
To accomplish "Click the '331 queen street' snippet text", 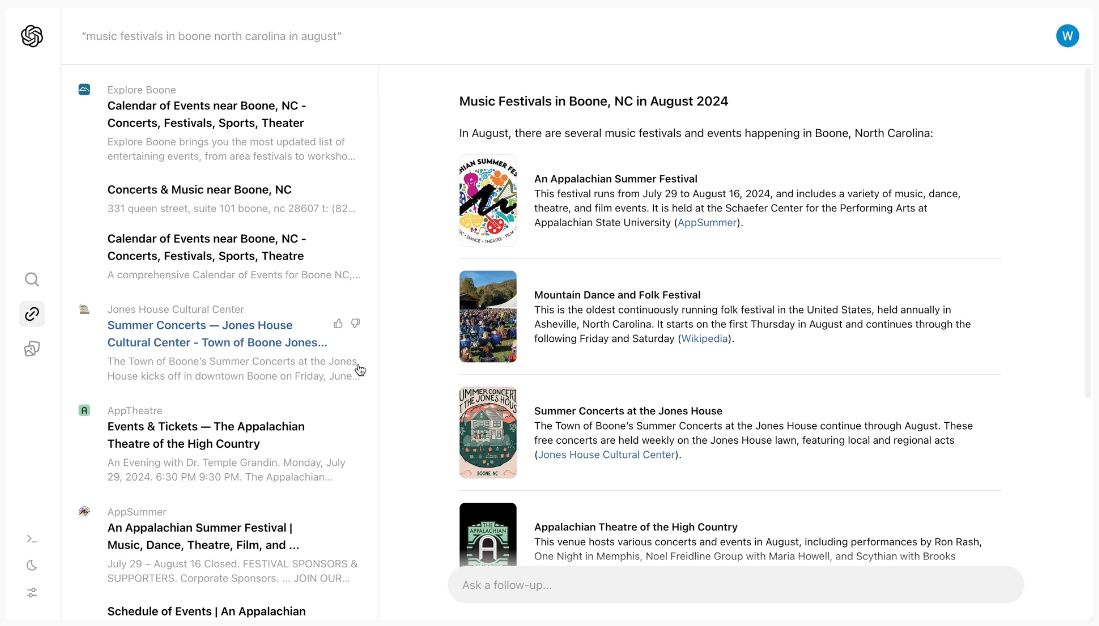I will click(x=231, y=208).
